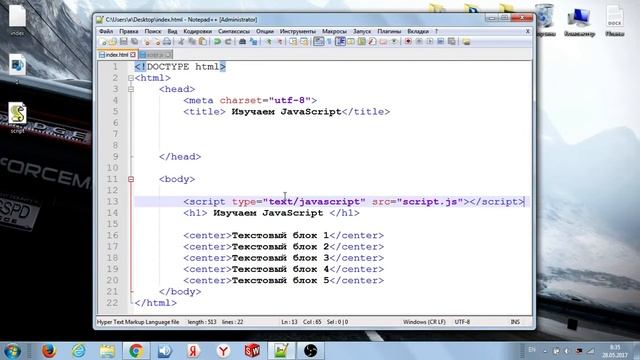
Task: Click the Save recorded macro icon
Action: click(x=451, y=42)
